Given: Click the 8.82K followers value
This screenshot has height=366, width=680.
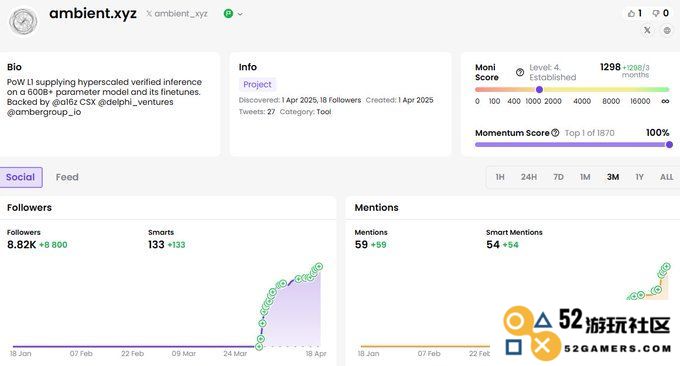Looking at the screenshot, I should tap(22, 245).
